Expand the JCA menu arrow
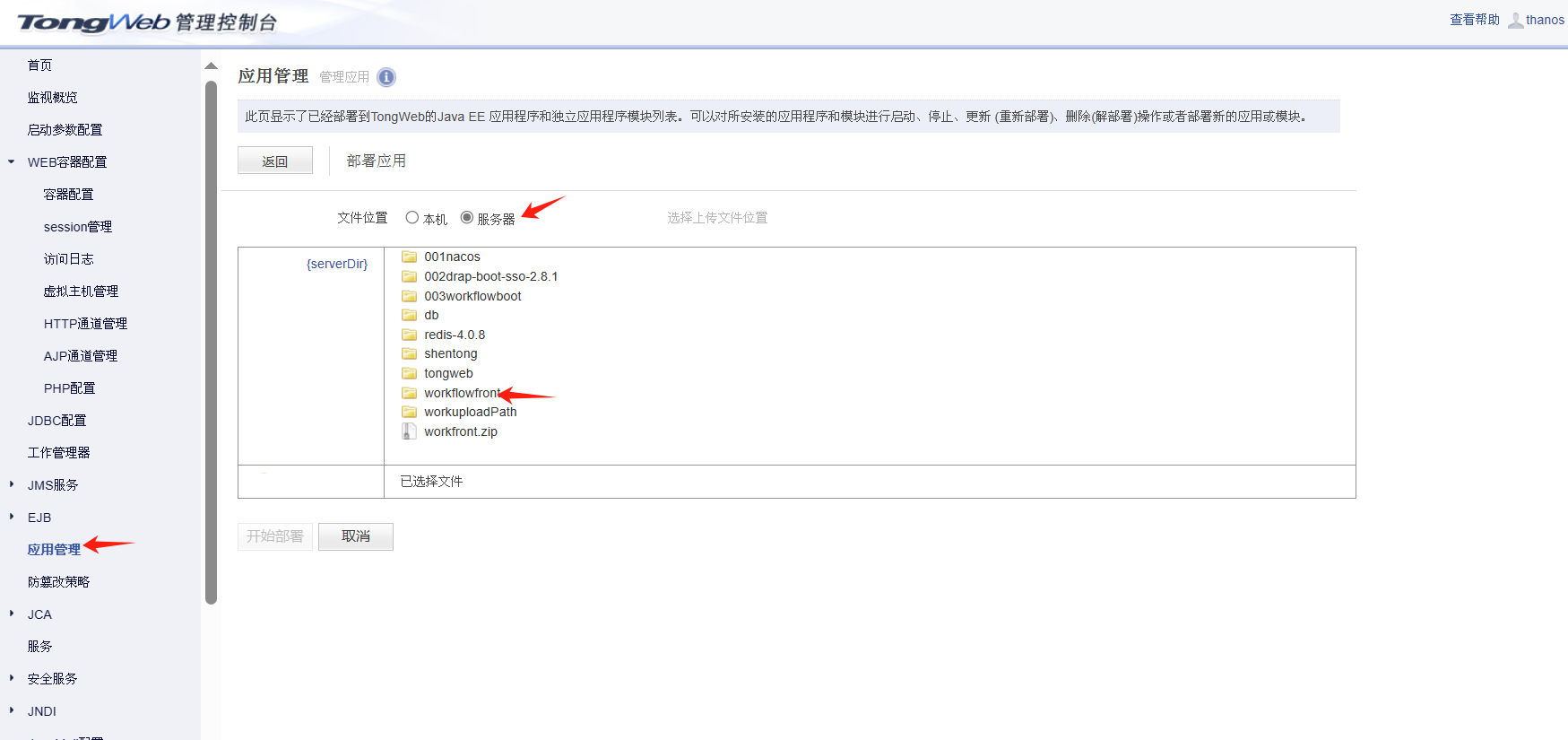Viewport: 1568px width, 740px height. (12, 614)
